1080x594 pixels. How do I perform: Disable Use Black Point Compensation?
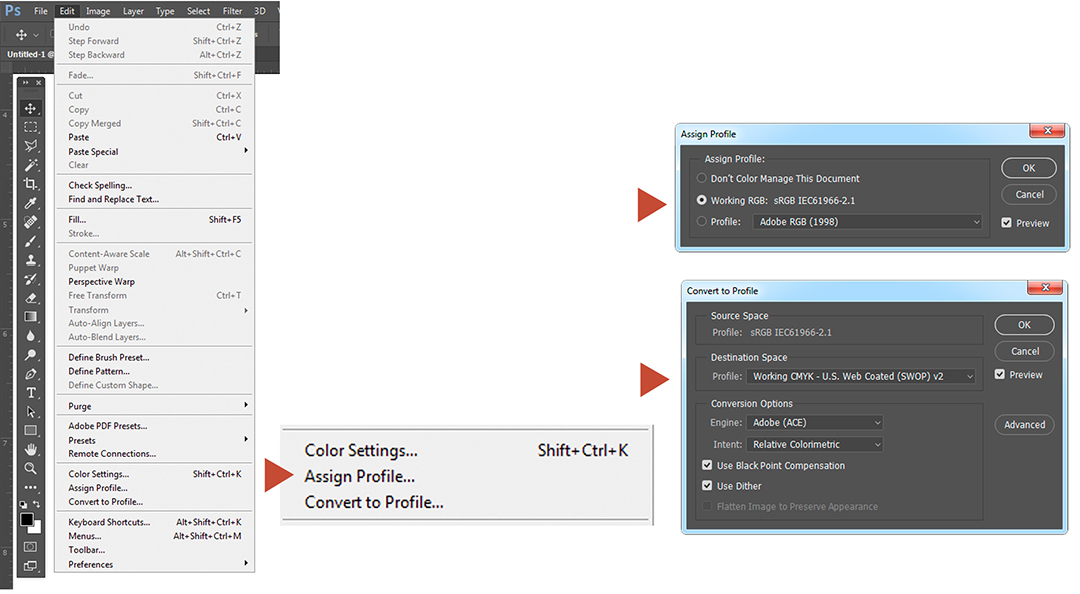708,466
